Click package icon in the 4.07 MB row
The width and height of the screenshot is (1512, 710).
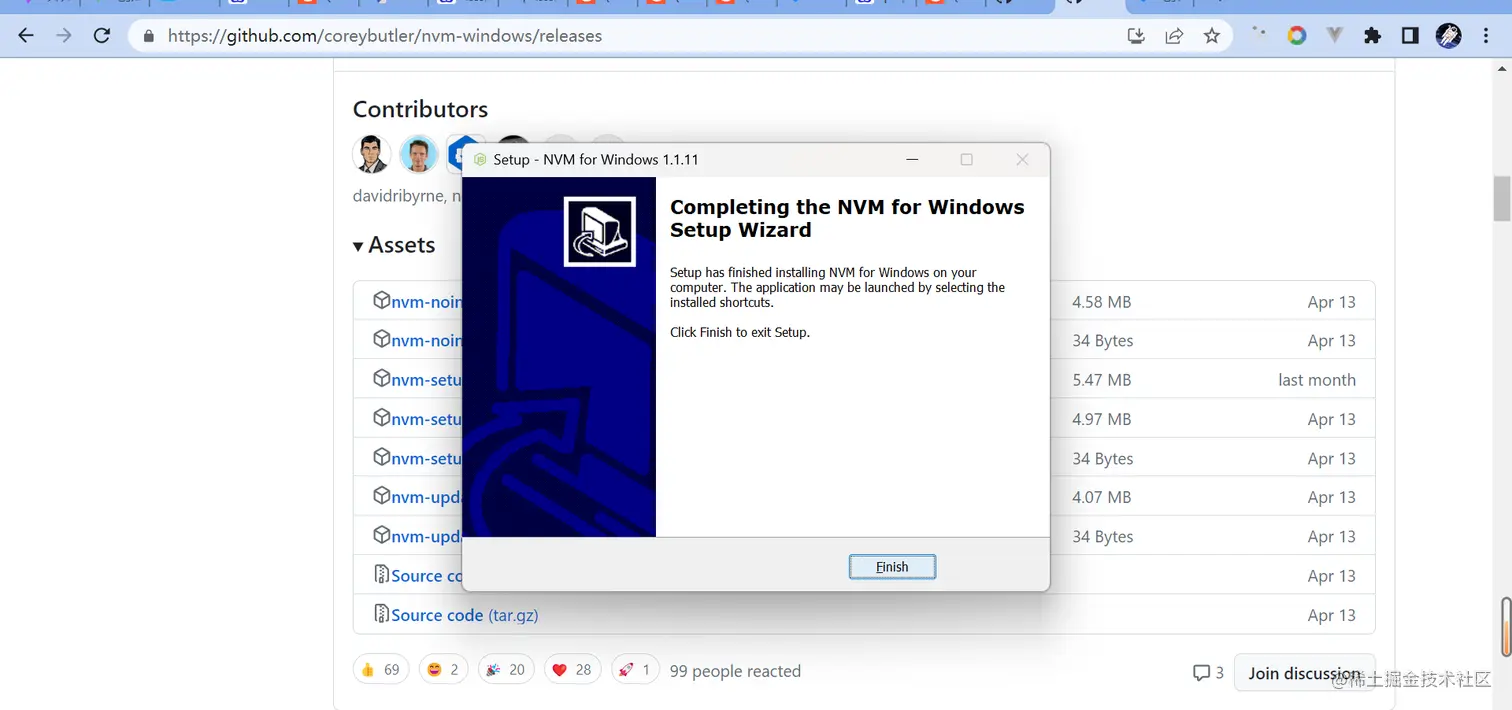click(x=381, y=496)
